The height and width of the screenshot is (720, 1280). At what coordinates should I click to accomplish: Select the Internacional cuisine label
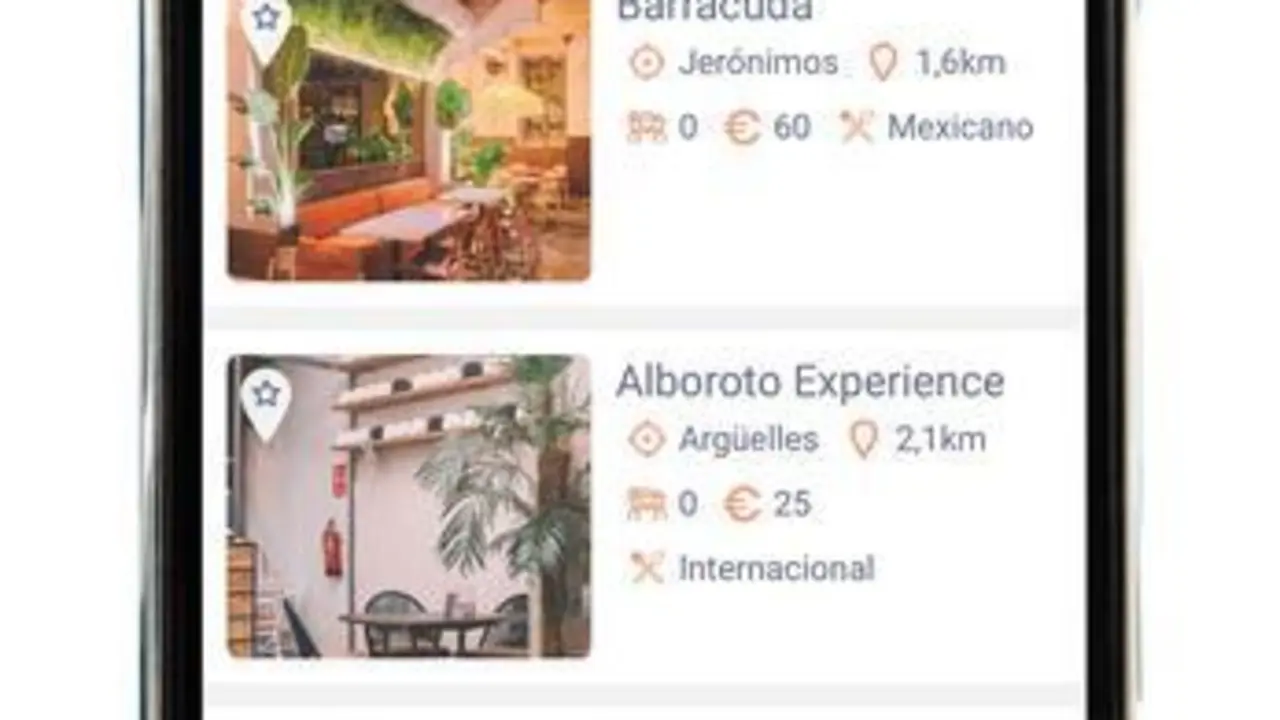pyautogui.click(x=777, y=568)
